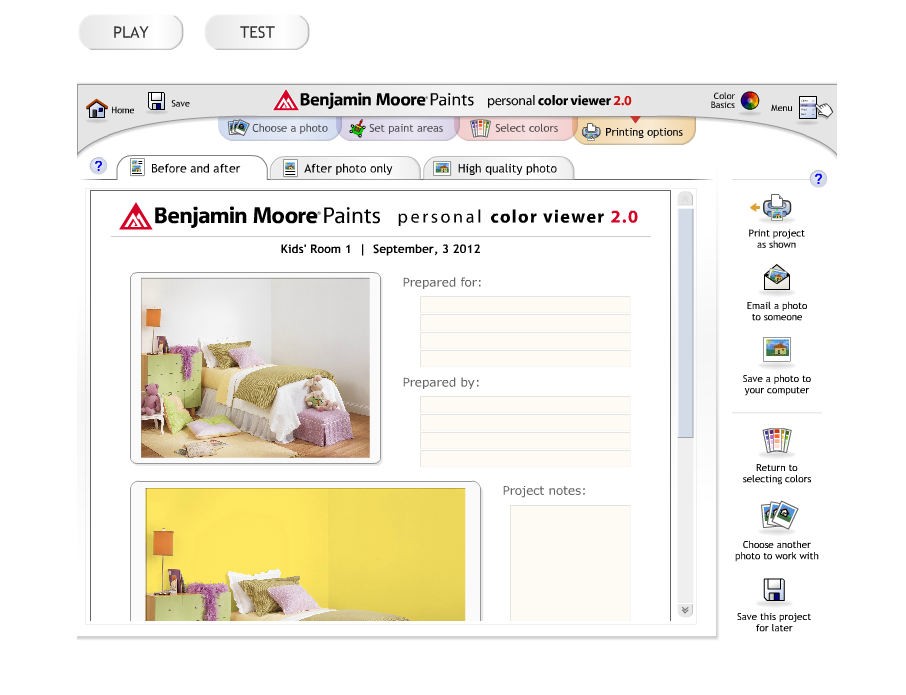Viewport: 906px width, 695px height.
Task: Click Return to selecting colors swatches icon
Action: pos(777,440)
